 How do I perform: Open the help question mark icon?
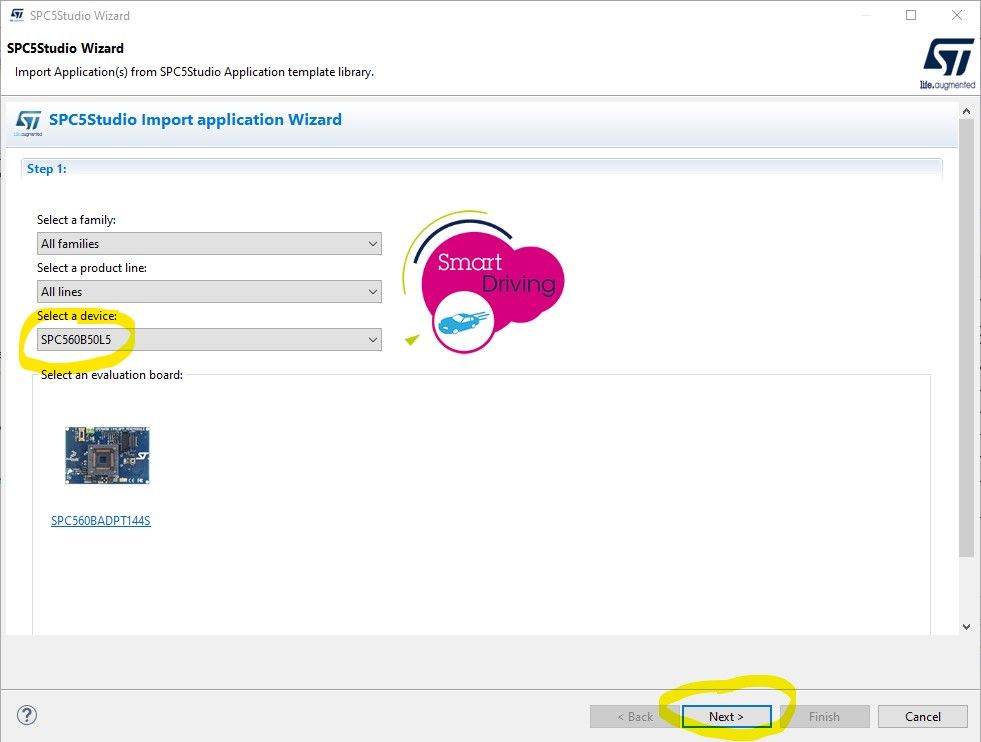(27, 715)
